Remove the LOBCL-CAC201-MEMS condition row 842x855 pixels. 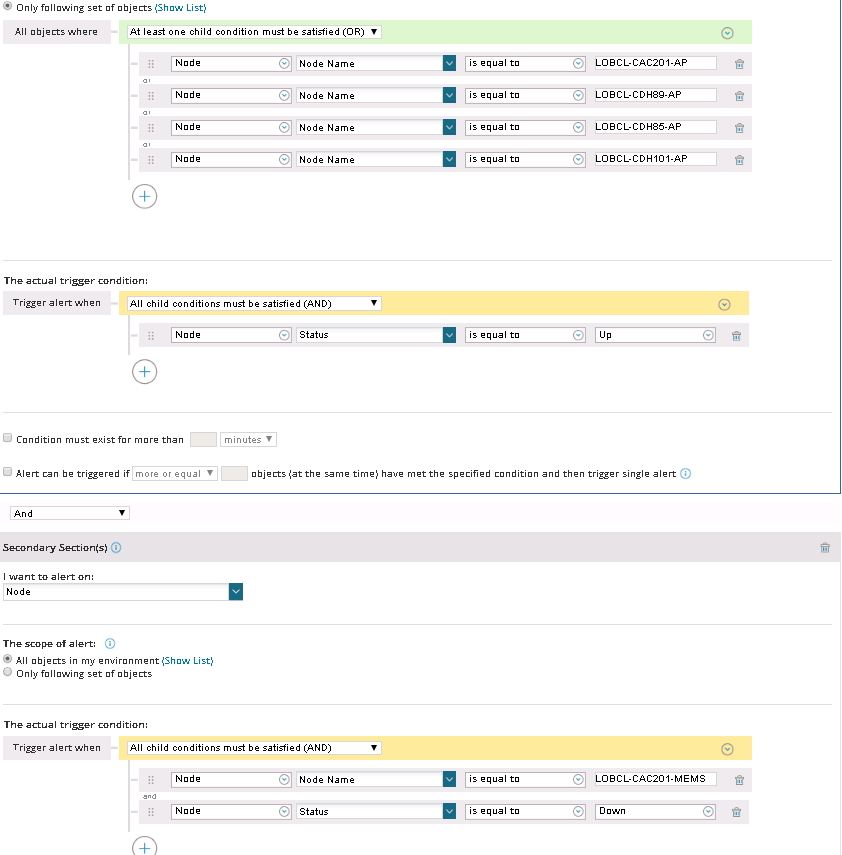739,780
